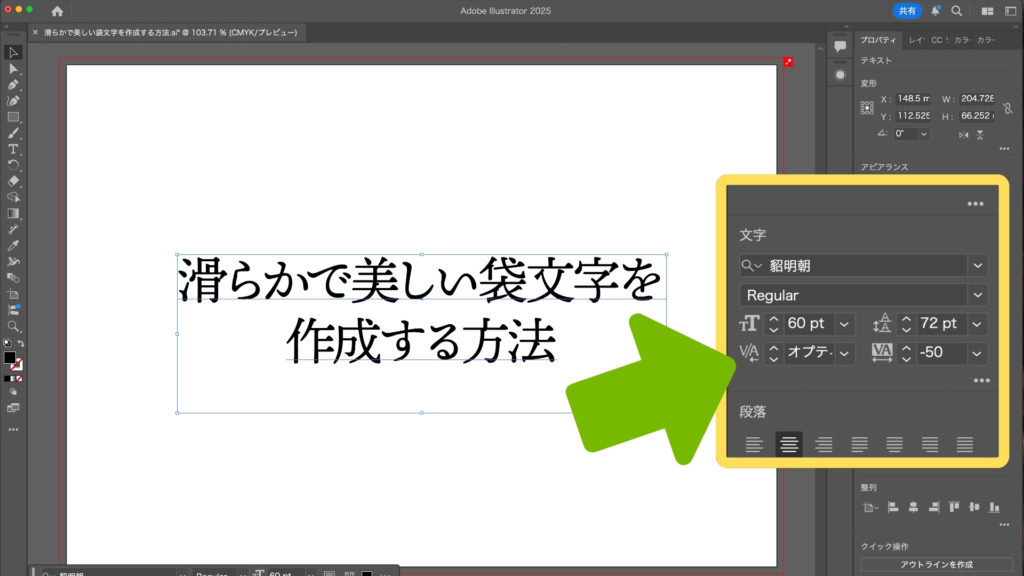Viewport: 1024px width, 576px height.
Task: Open the notifications bell
Action: click(x=935, y=11)
